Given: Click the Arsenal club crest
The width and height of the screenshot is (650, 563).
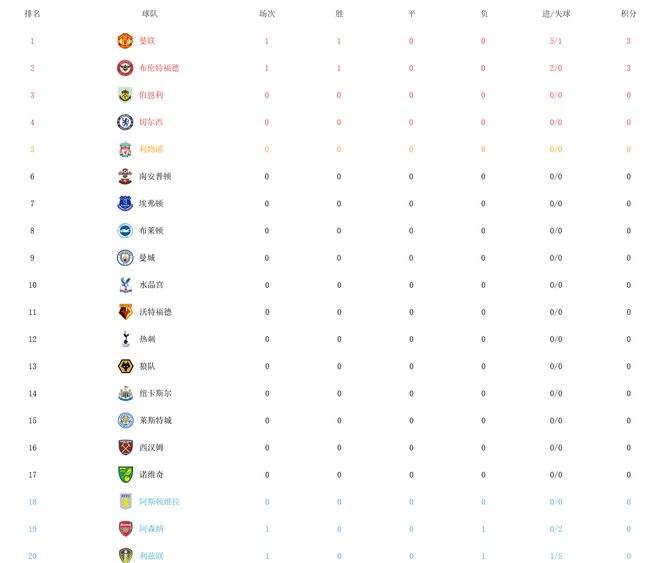Looking at the screenshot, I should pyautogui.click(x=125, y=529).
